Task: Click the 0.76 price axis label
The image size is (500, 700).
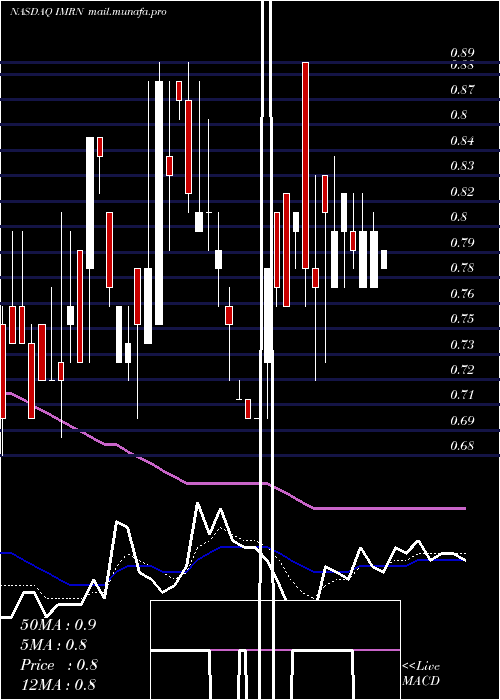Action: tap(462, 294)
